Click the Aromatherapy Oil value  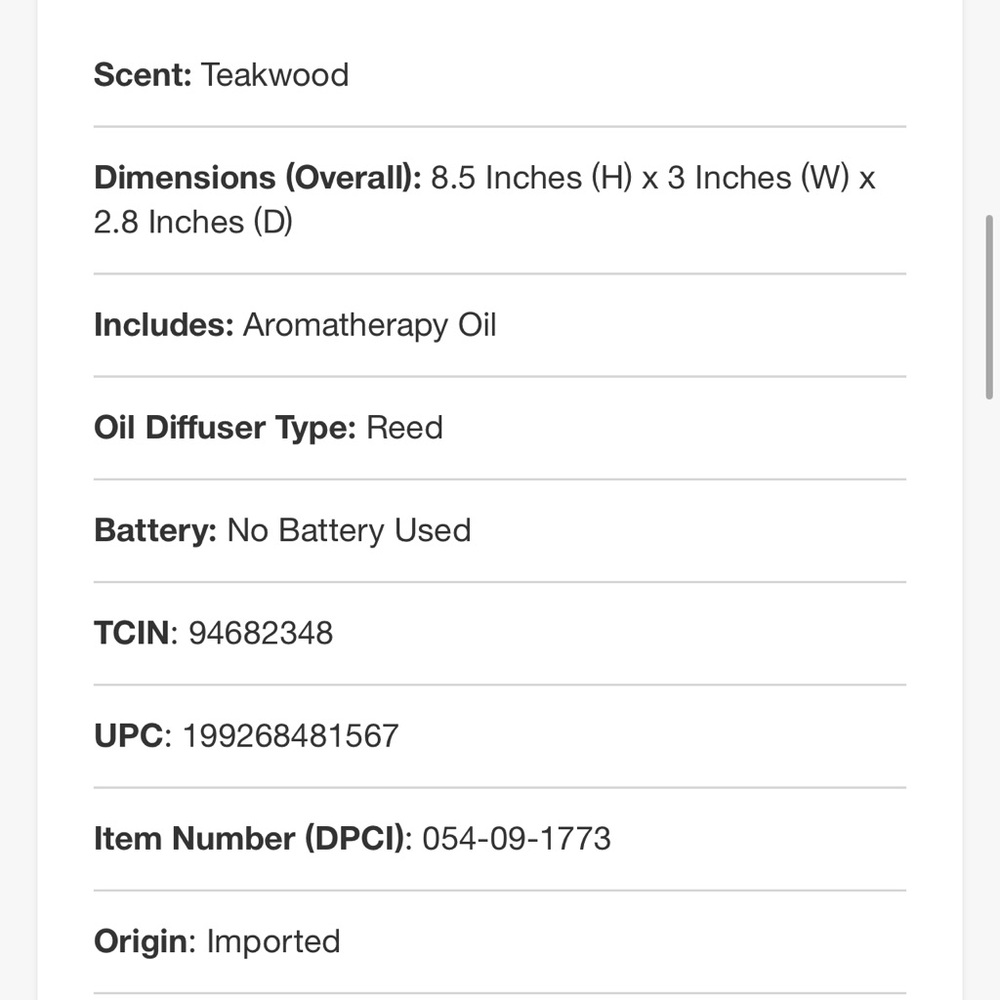pos(369,325)
